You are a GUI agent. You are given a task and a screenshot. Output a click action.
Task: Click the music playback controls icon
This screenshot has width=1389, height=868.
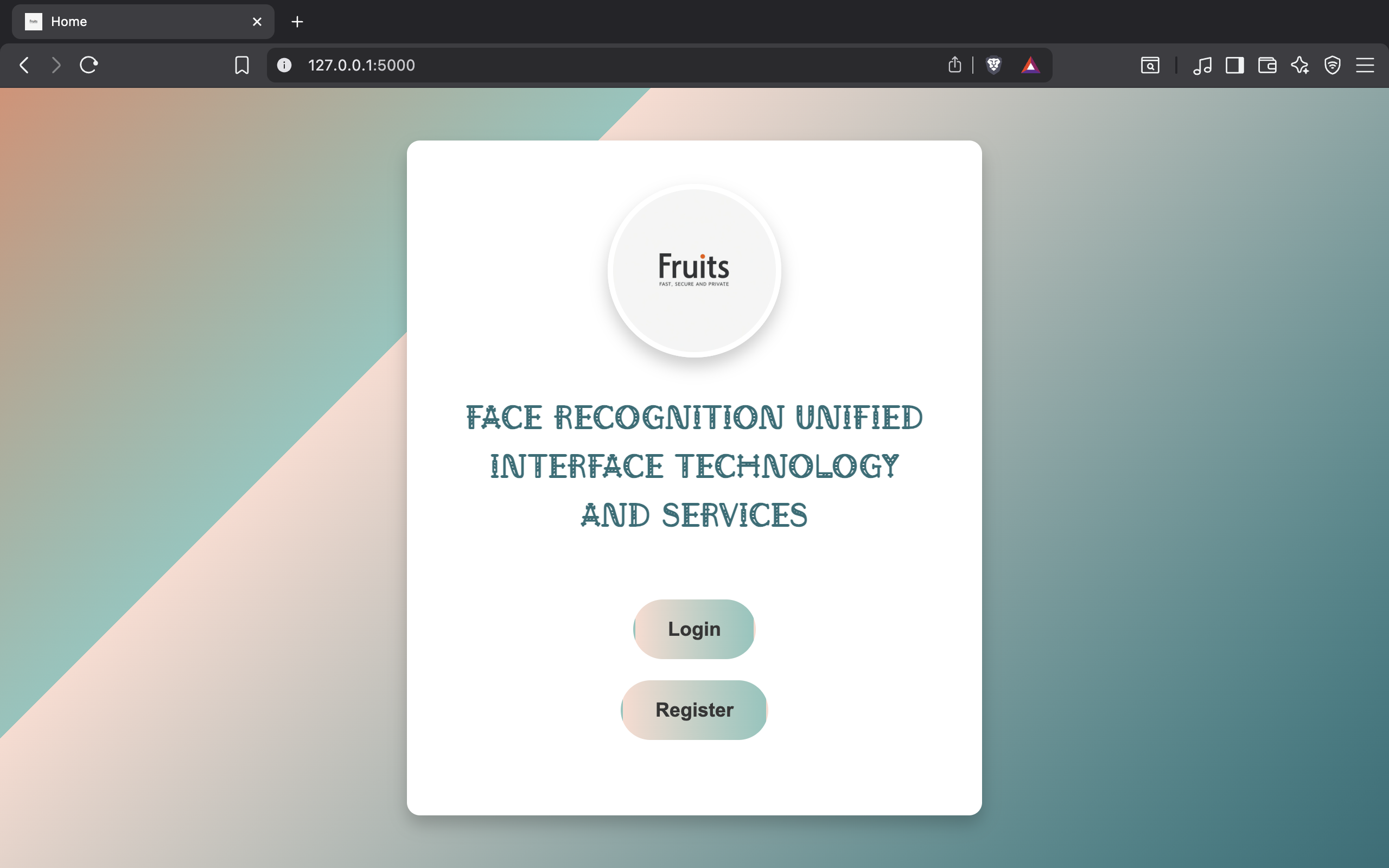point(1202,65)
